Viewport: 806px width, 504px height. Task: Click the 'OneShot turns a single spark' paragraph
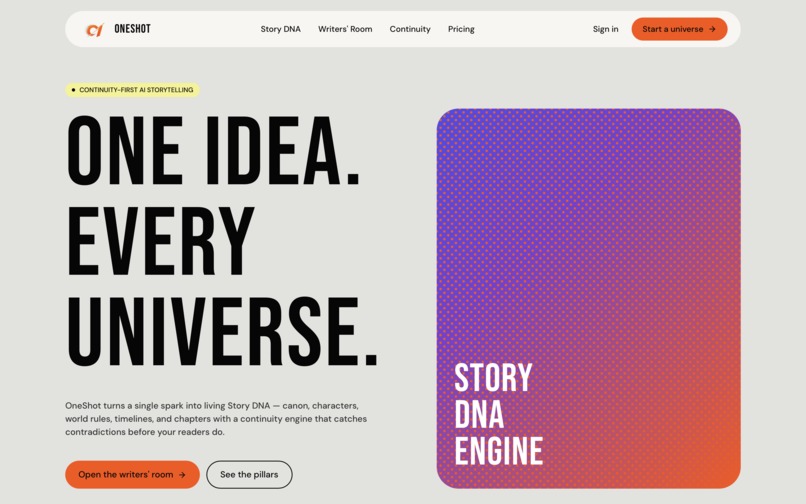click(216, 419)
